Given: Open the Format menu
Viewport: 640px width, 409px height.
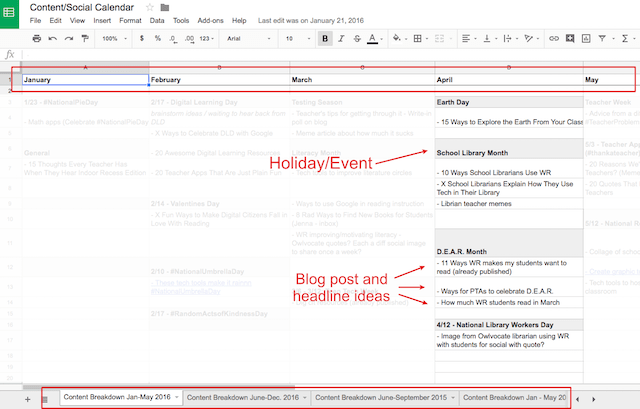Looking at the screenshot, I should [x=129, y=20].
